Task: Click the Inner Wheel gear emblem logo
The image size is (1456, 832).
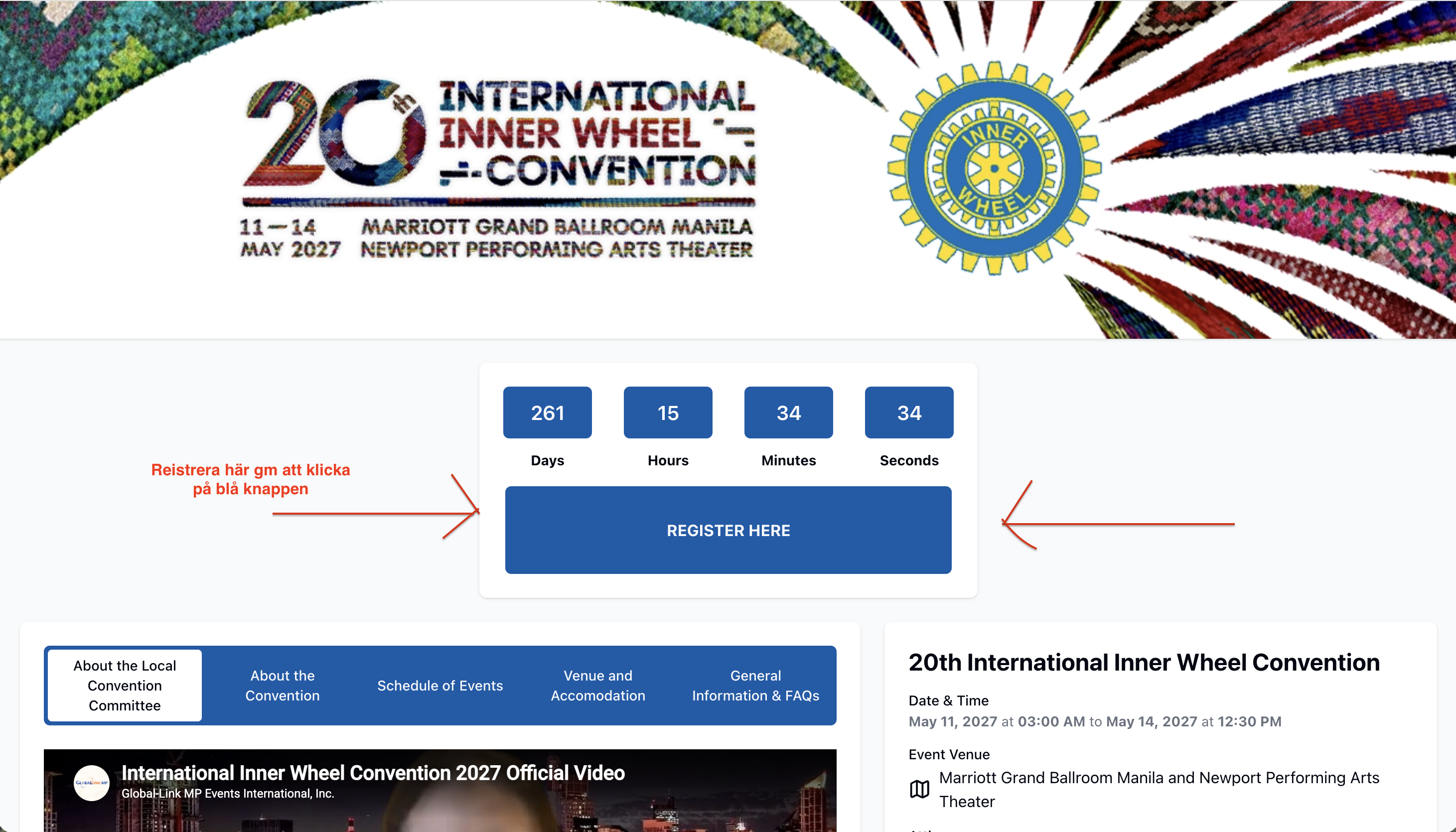Action: [994, 168]
